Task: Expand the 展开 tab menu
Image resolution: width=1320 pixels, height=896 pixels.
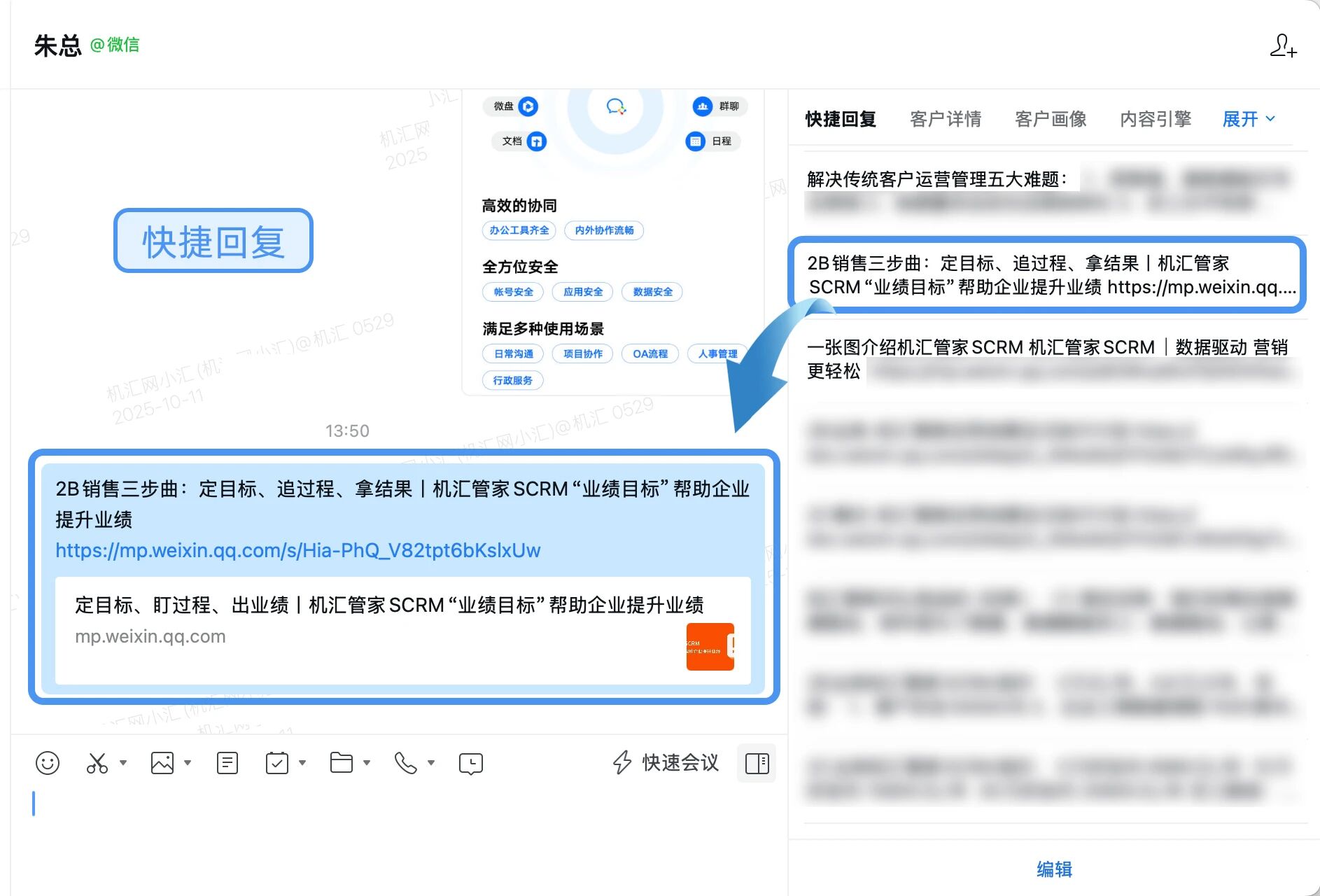Action: point(1249,119)
